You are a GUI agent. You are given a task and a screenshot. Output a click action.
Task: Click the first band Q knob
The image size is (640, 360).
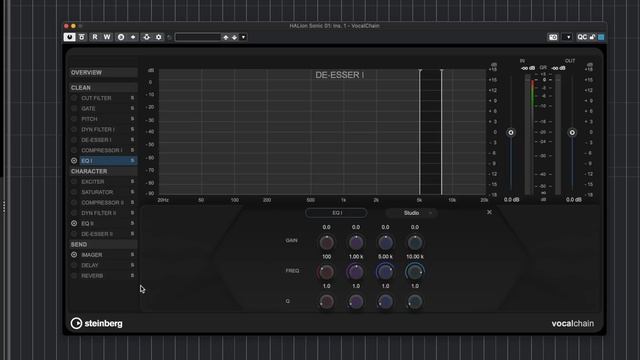coord(327,302)
